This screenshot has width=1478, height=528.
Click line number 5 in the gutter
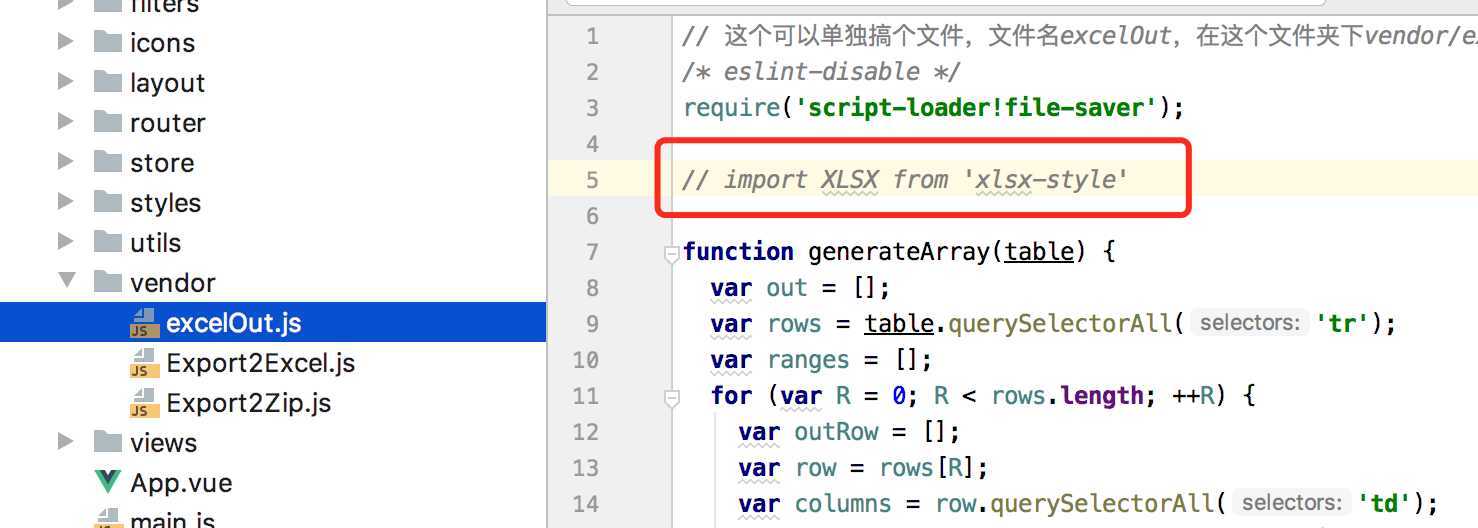pos(592,180)
